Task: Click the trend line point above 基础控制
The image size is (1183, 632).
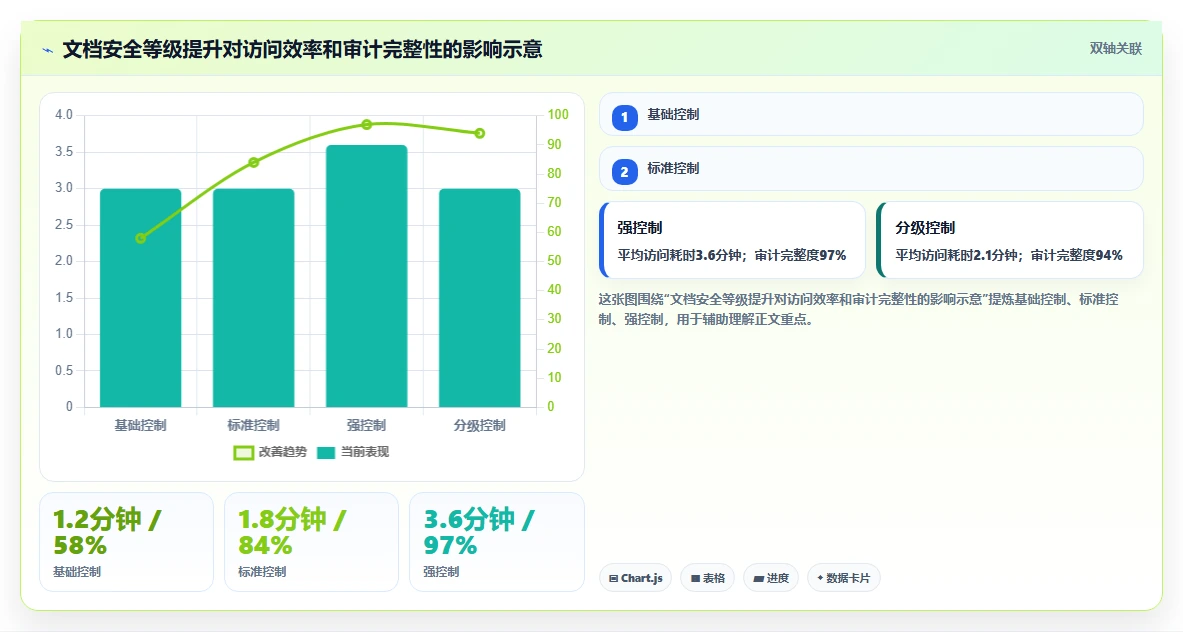Action: (x=140, y=238)
